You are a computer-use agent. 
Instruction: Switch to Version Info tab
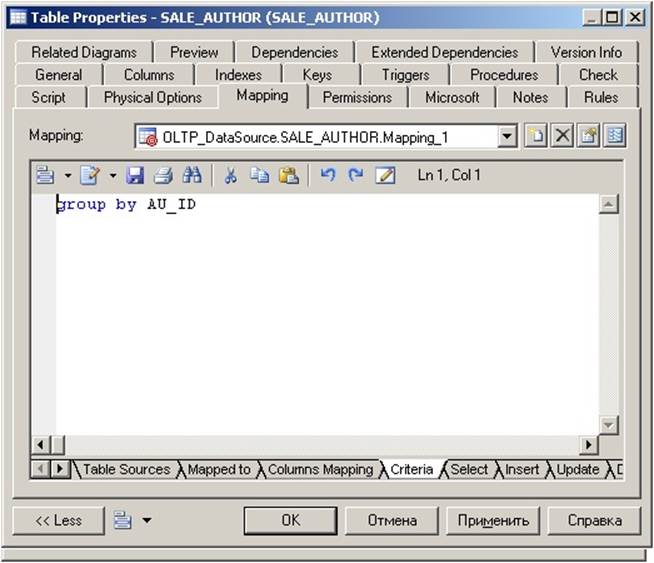tap(586, 52)
